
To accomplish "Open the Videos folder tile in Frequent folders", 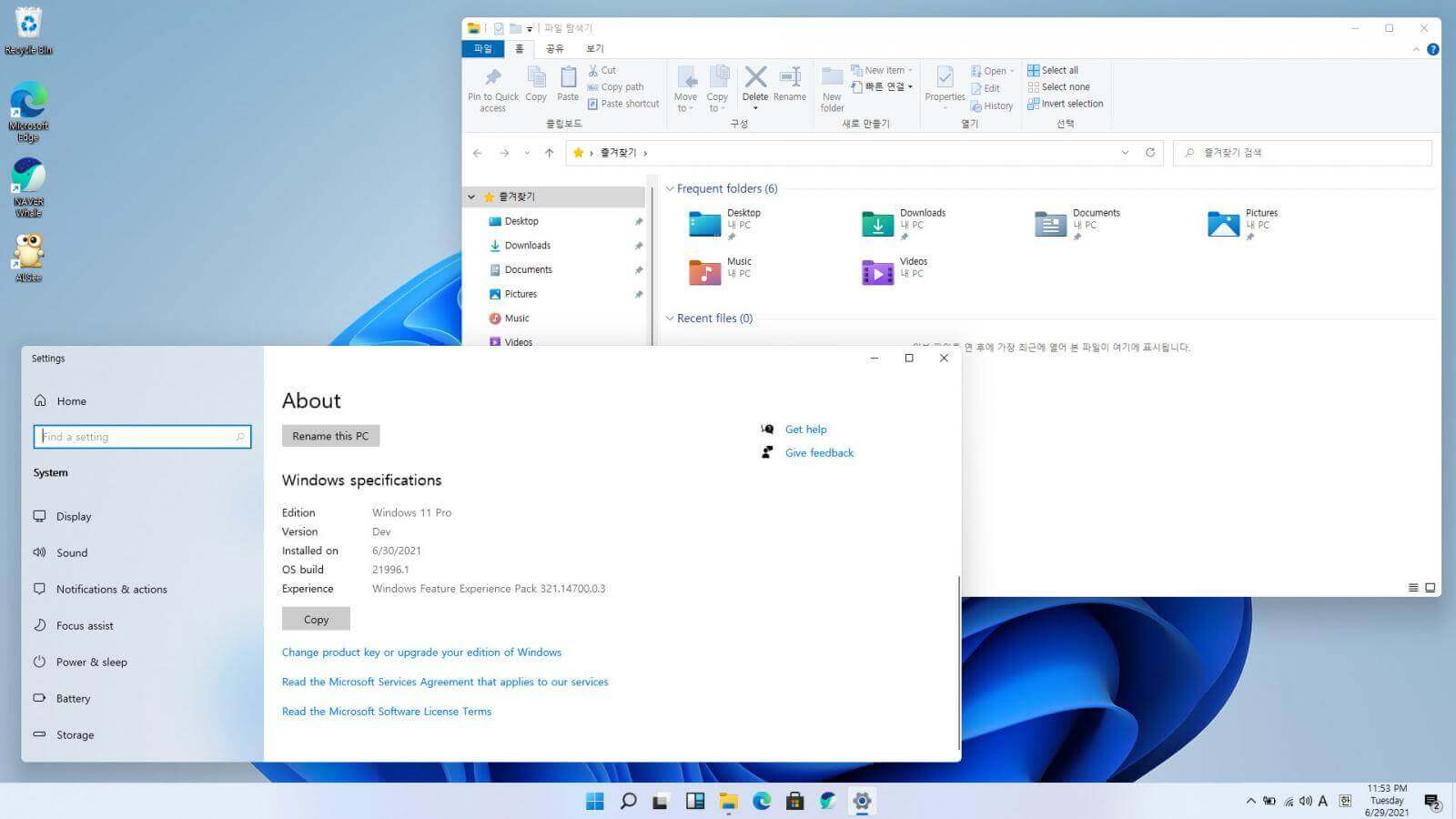I will 895,271.
